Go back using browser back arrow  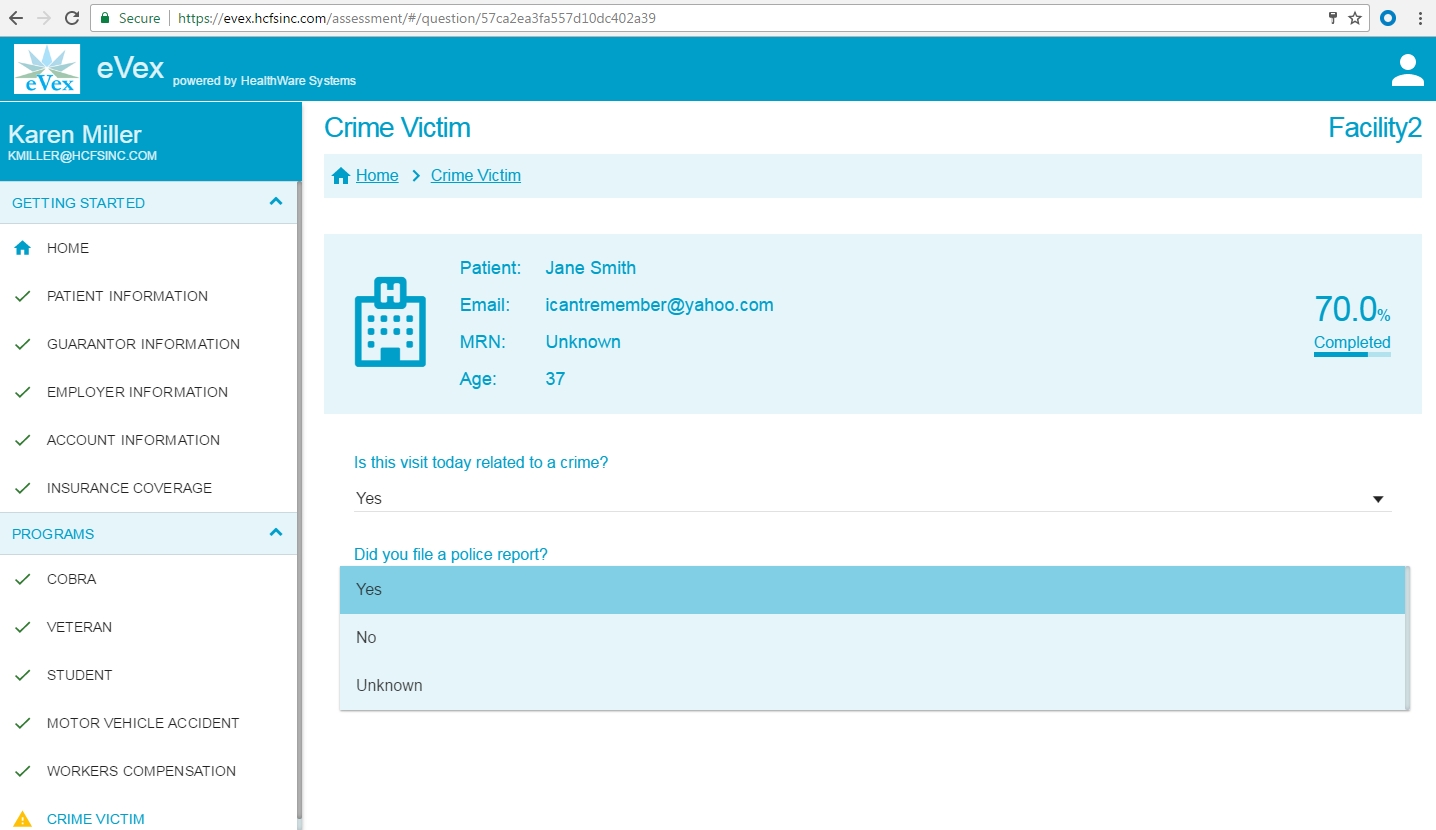[16, 18]
